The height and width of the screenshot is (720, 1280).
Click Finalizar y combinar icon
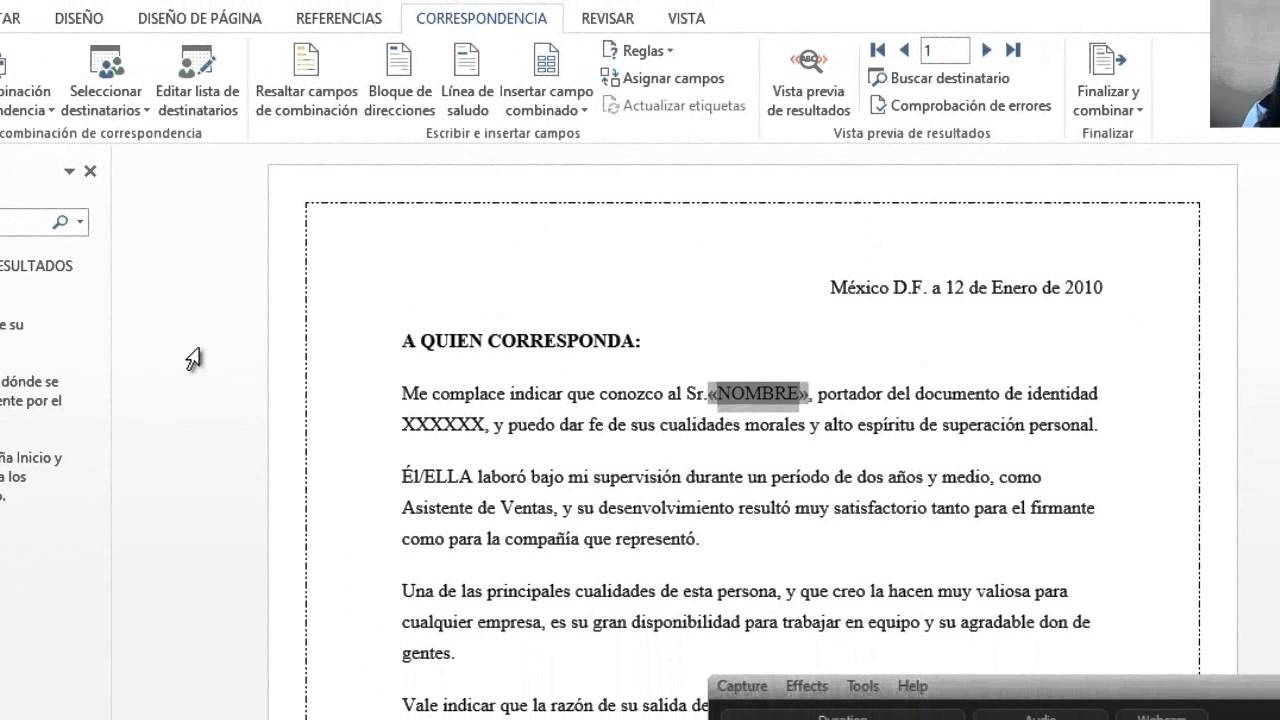[1107, 61]
